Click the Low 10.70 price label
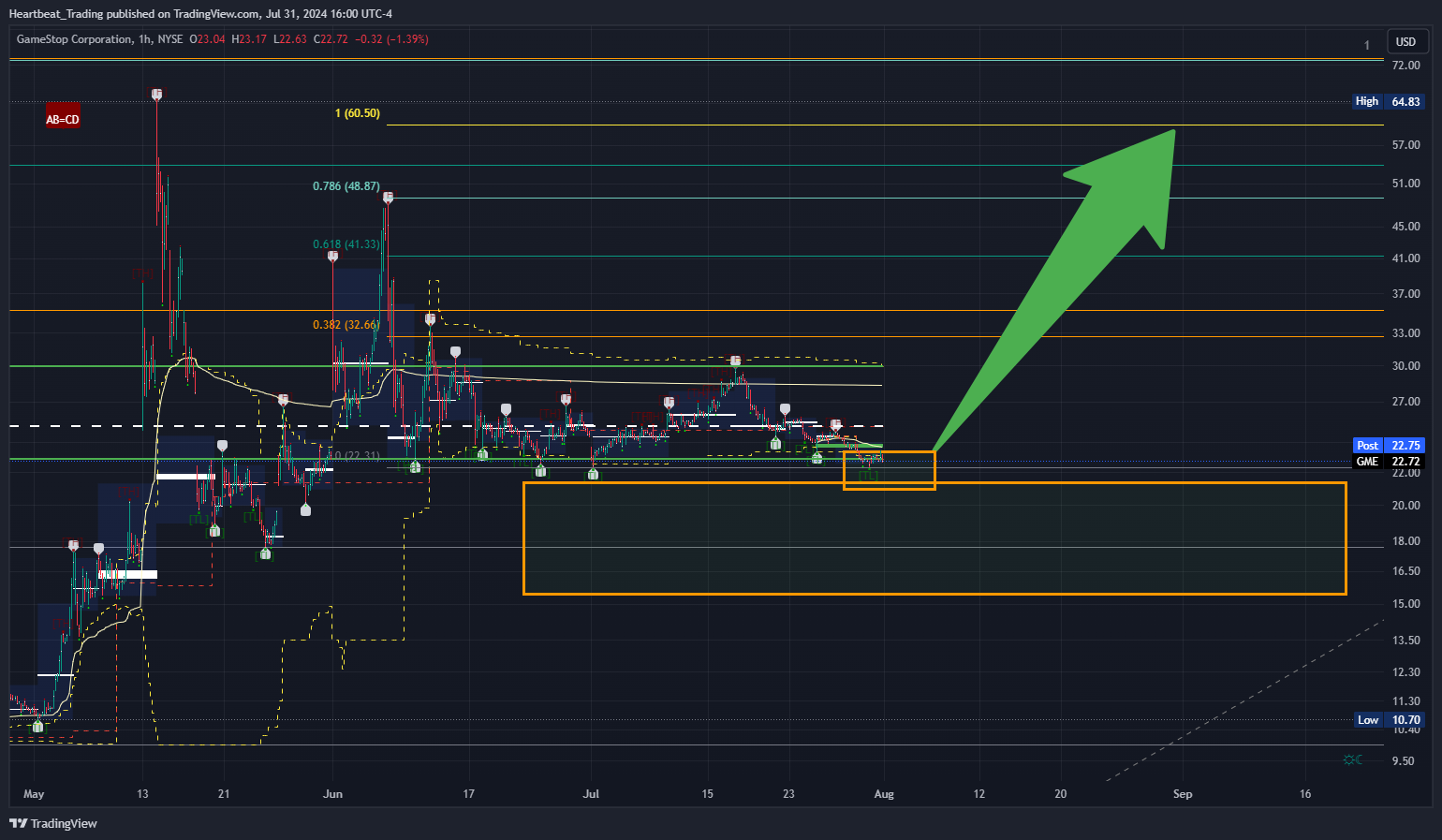This screenshot has width=1442, height=840. point(1390,720)
